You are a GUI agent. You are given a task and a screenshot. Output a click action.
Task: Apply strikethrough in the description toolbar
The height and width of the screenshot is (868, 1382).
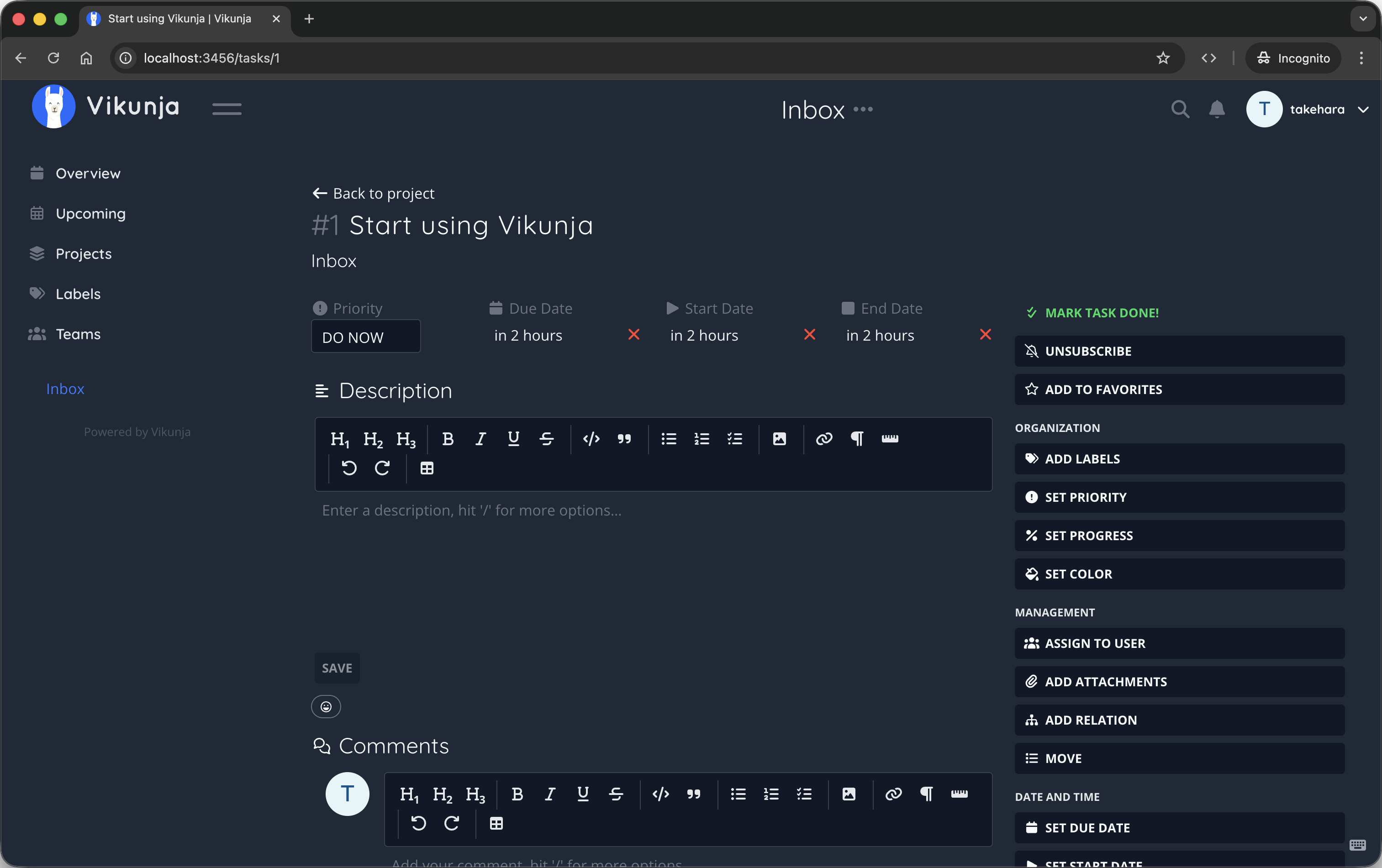click(546, 439)
